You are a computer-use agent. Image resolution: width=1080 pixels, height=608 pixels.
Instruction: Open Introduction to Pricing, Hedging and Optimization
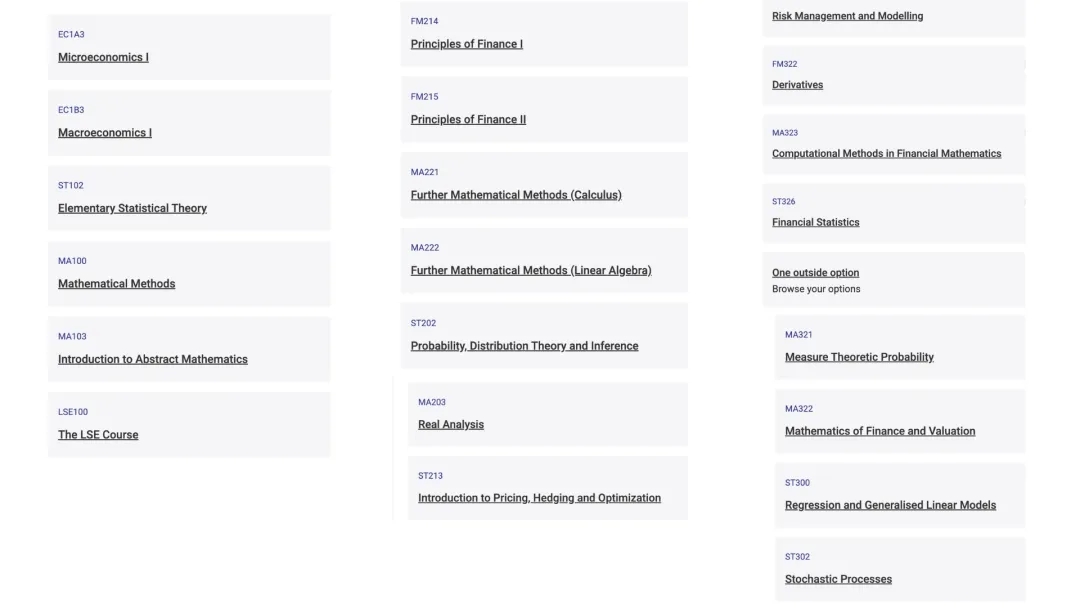tap(539, 498)
